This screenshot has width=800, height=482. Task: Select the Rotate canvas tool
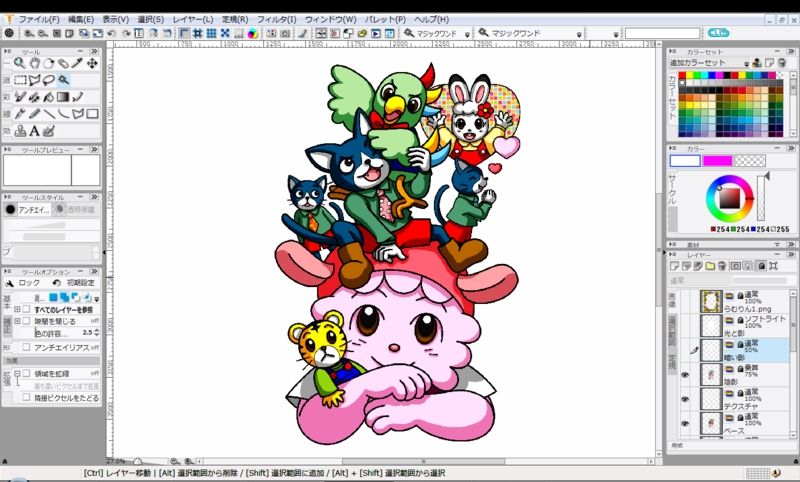(x=48, y=63)
